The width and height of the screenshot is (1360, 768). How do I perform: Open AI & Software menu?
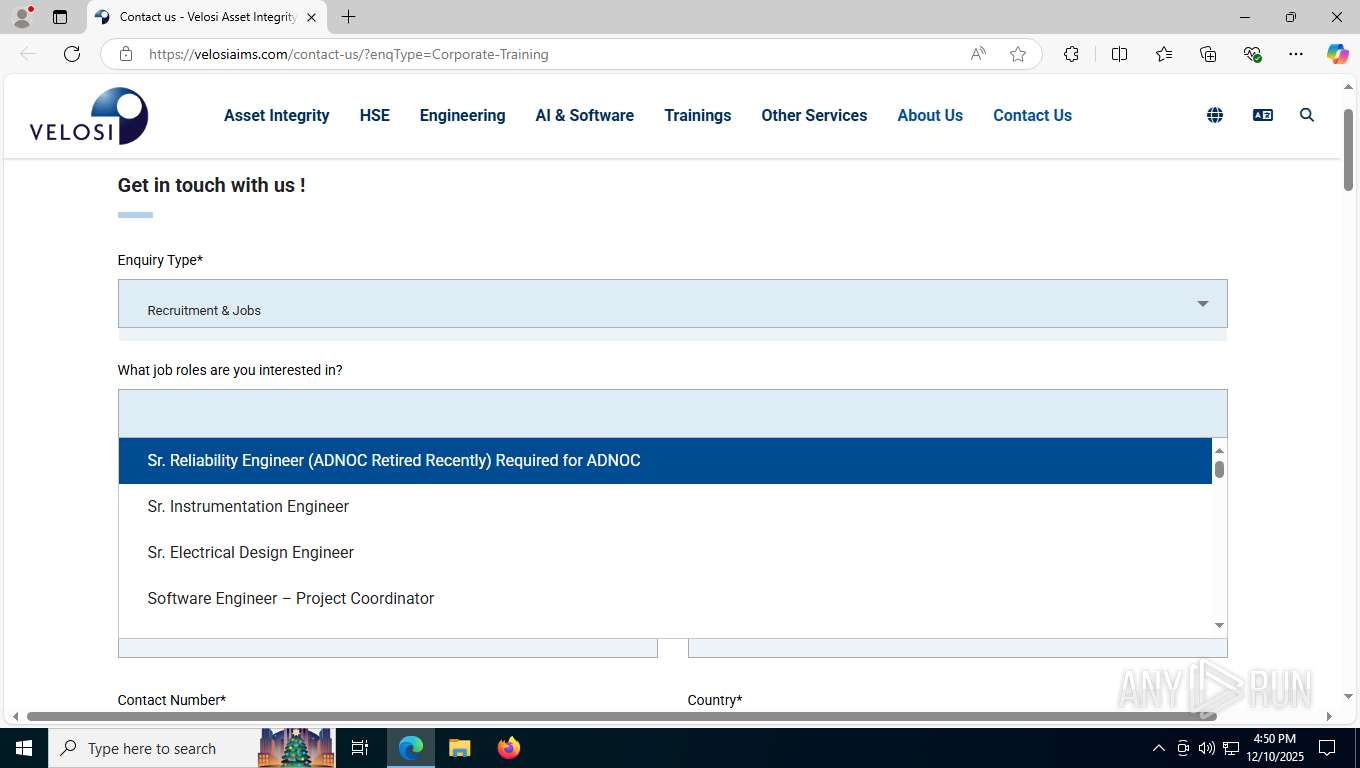pos(585,115)
